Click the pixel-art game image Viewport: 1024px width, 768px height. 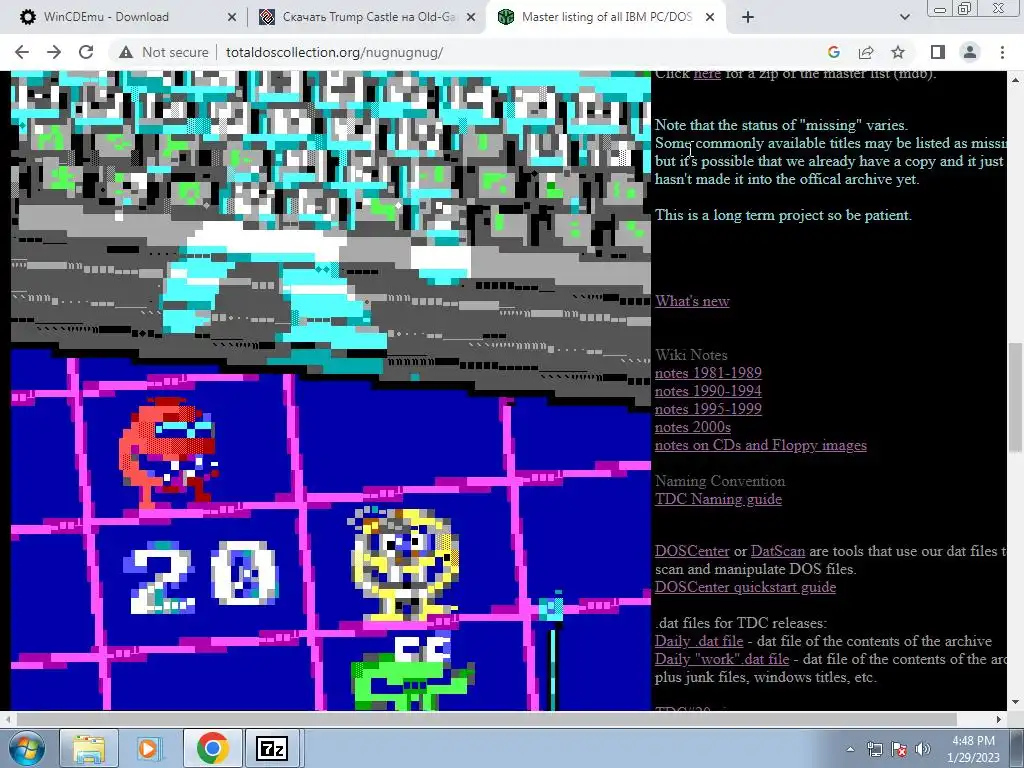pyautogui.click(x=330, y=391)
